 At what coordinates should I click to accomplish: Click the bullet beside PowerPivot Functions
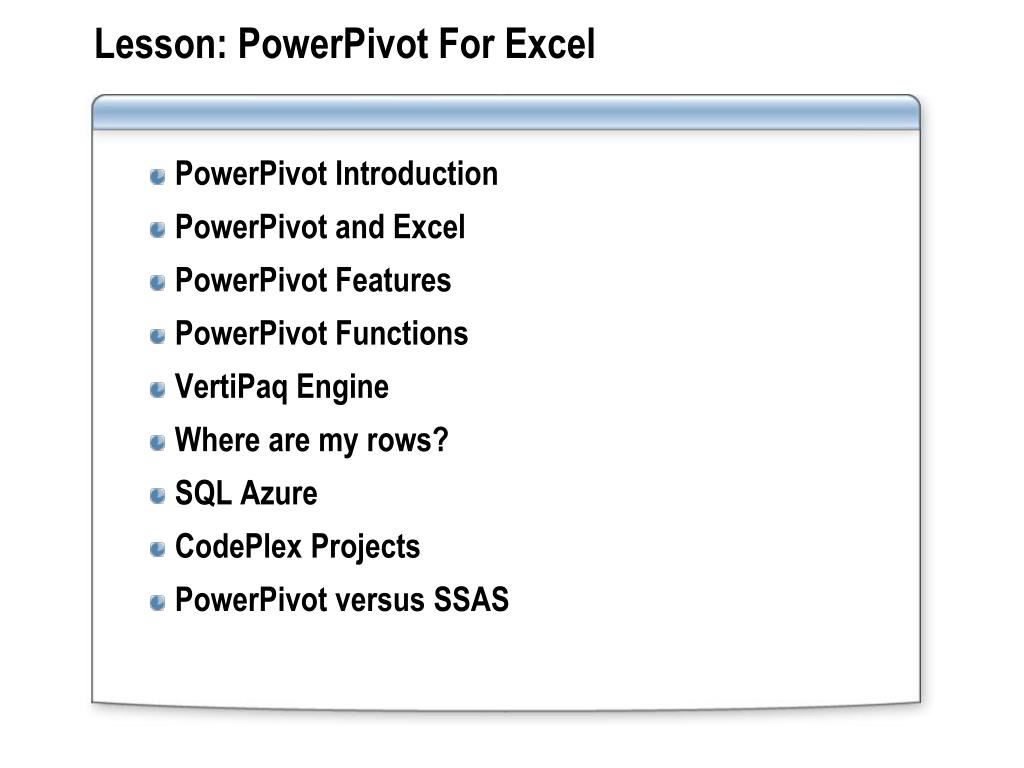(158, 336)
